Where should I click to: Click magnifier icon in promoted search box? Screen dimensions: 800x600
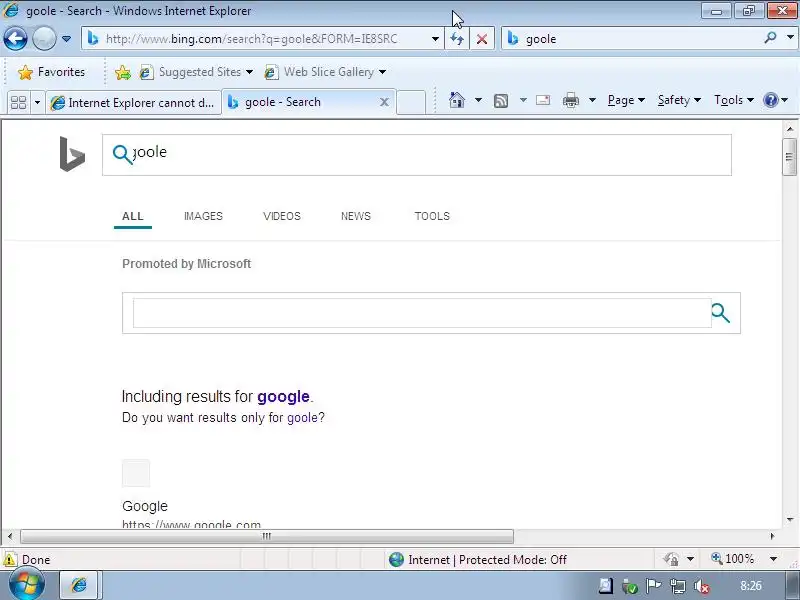[x=720, y=313]
